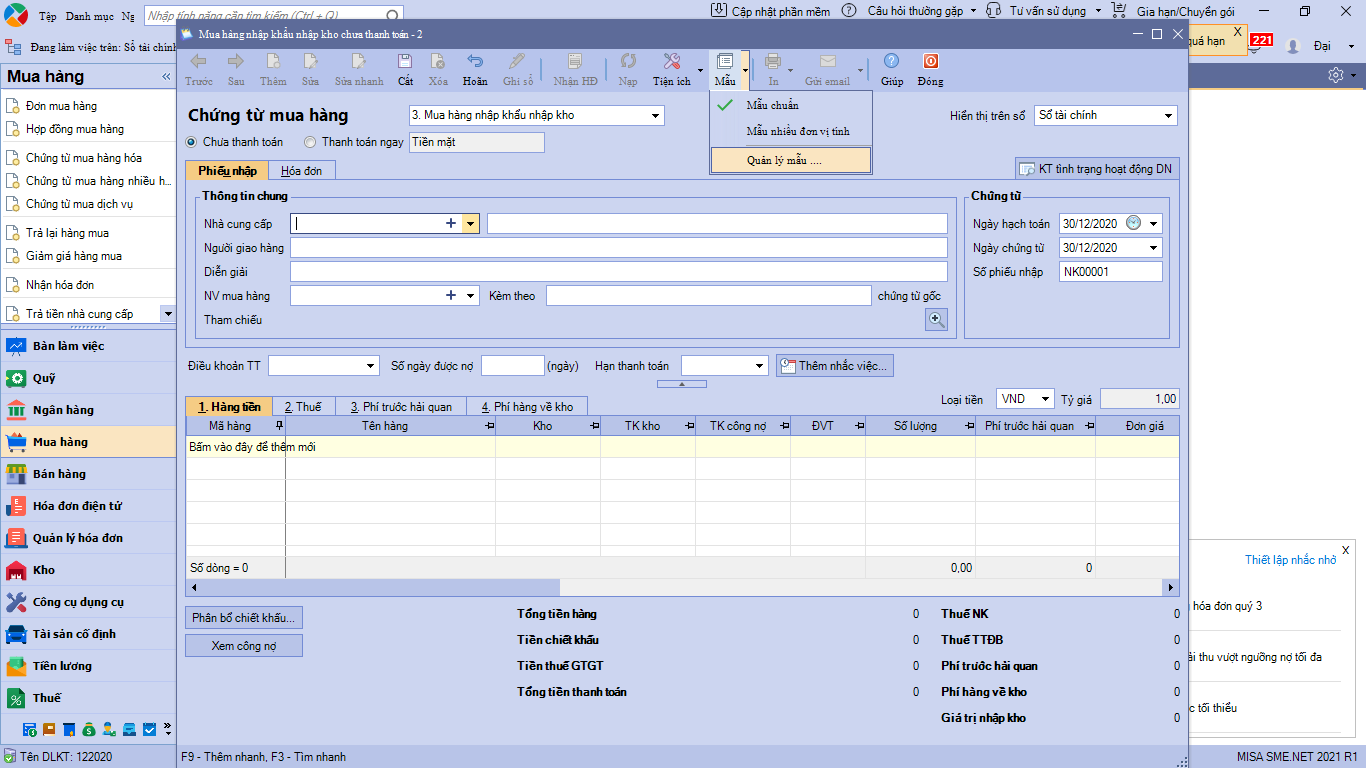Click the Thêm nhắc việc button
Viewport: 1366px width, 768px height.
[x=834, y=366]
